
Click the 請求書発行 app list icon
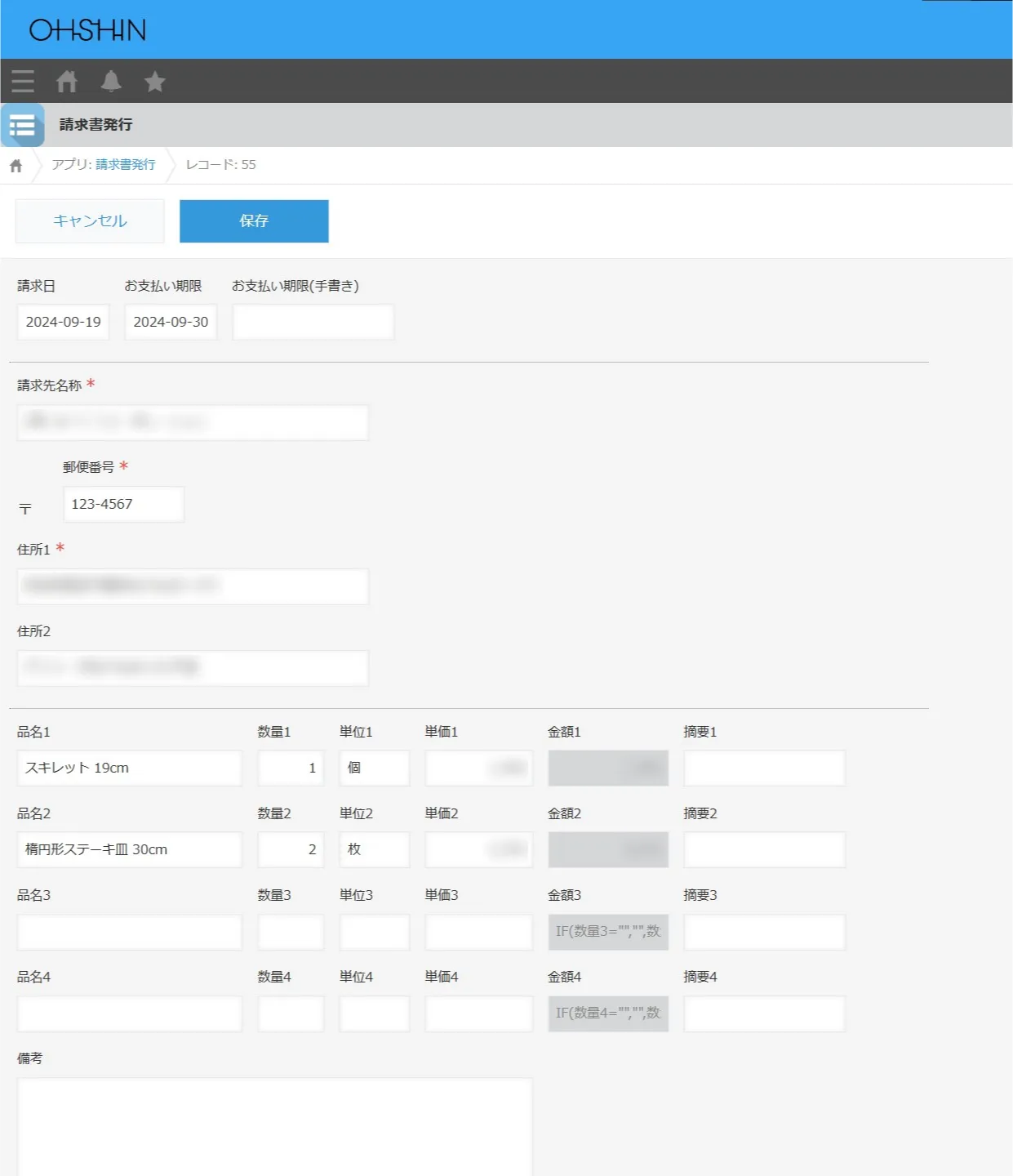click(23, 125)
